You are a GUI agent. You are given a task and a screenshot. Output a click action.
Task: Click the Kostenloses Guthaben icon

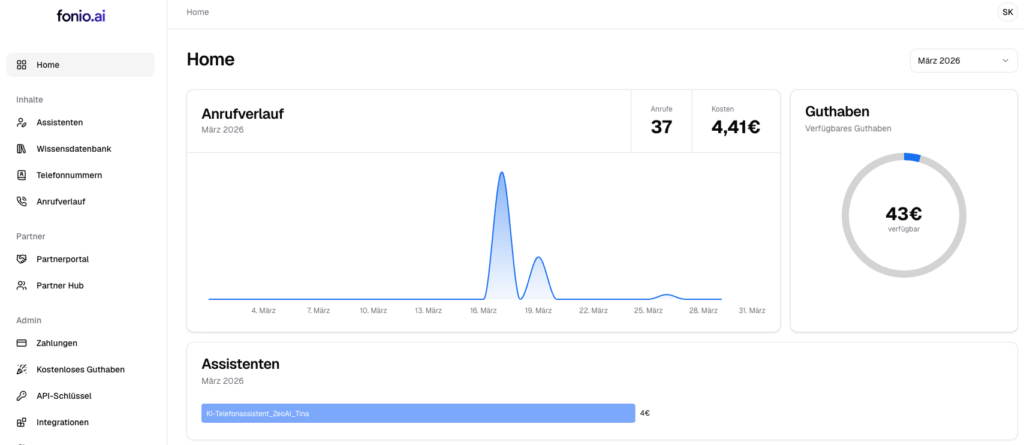[22, 369]
